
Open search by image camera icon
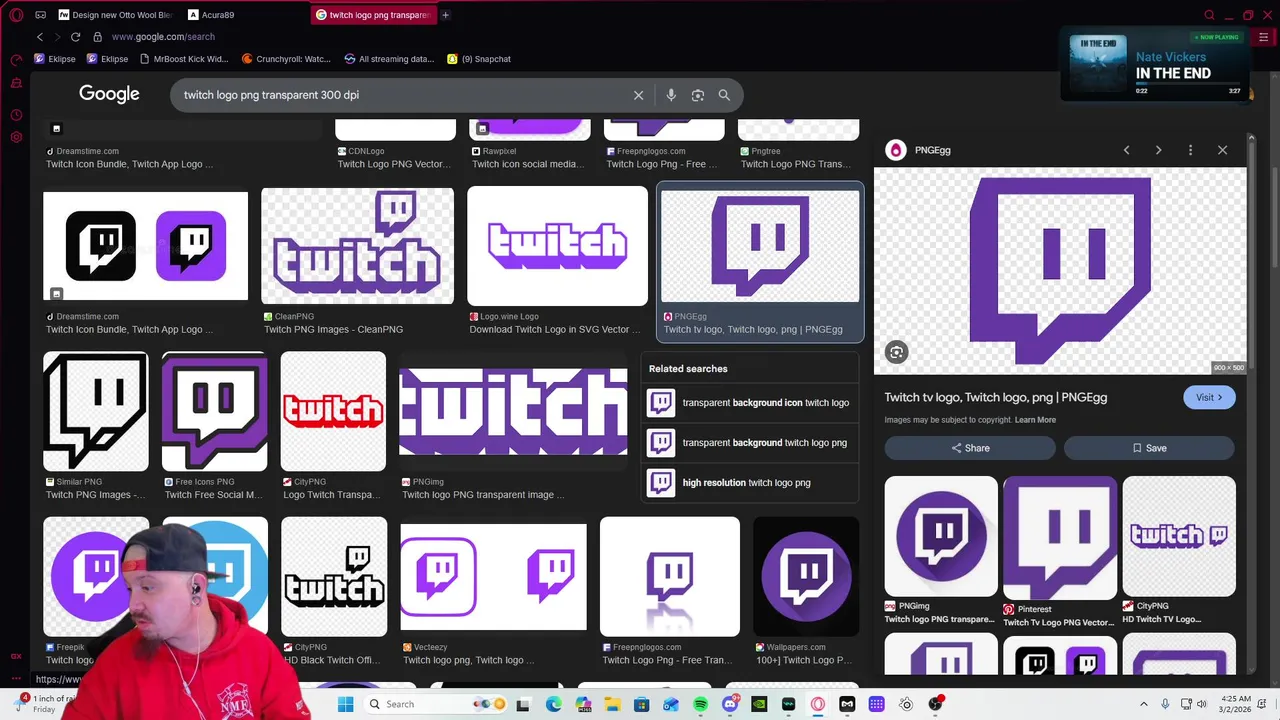(698, 95)
